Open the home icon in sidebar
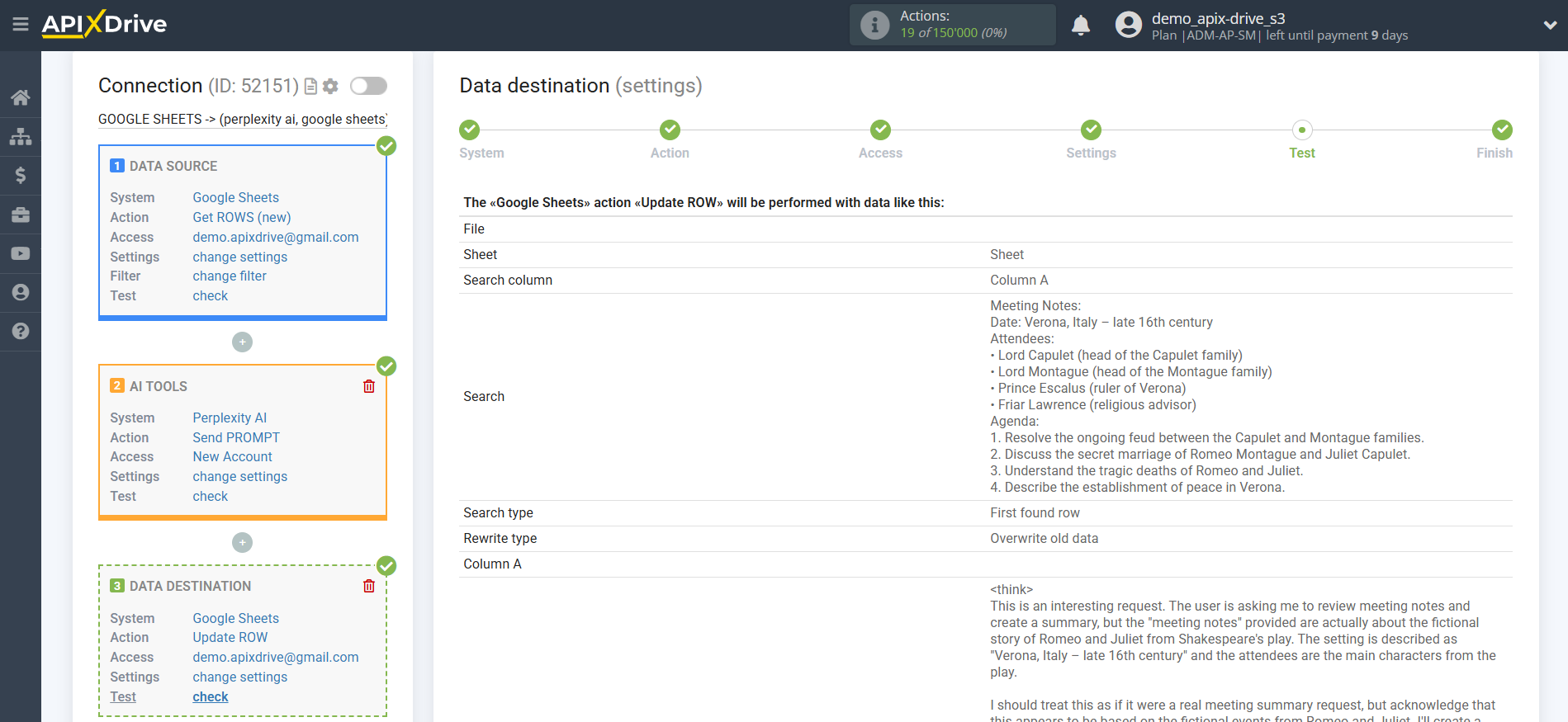1568x722 pixels. [x=21, y=97]
